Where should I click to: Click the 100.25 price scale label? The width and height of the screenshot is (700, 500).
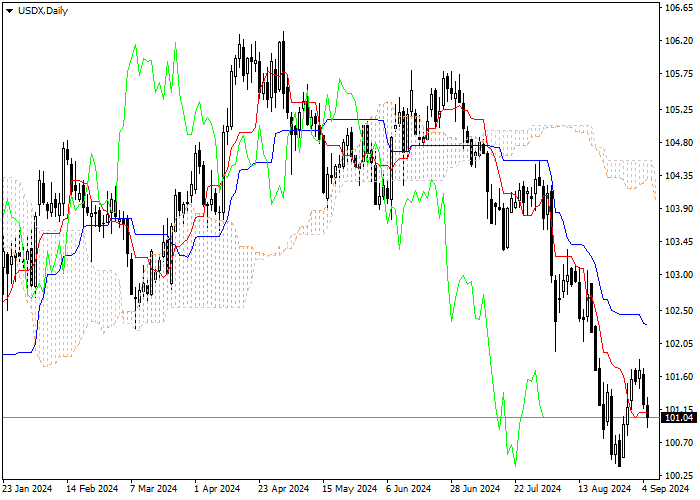point(679,475)
